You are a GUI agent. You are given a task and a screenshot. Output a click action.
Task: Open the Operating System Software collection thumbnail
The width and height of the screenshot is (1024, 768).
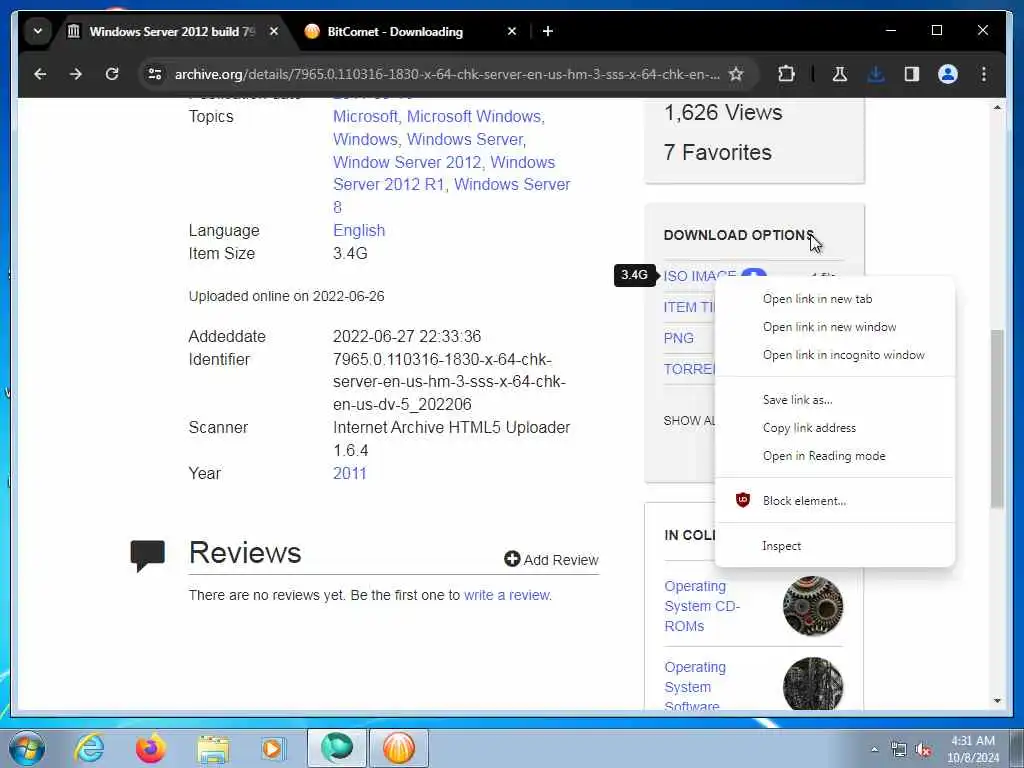812,684
